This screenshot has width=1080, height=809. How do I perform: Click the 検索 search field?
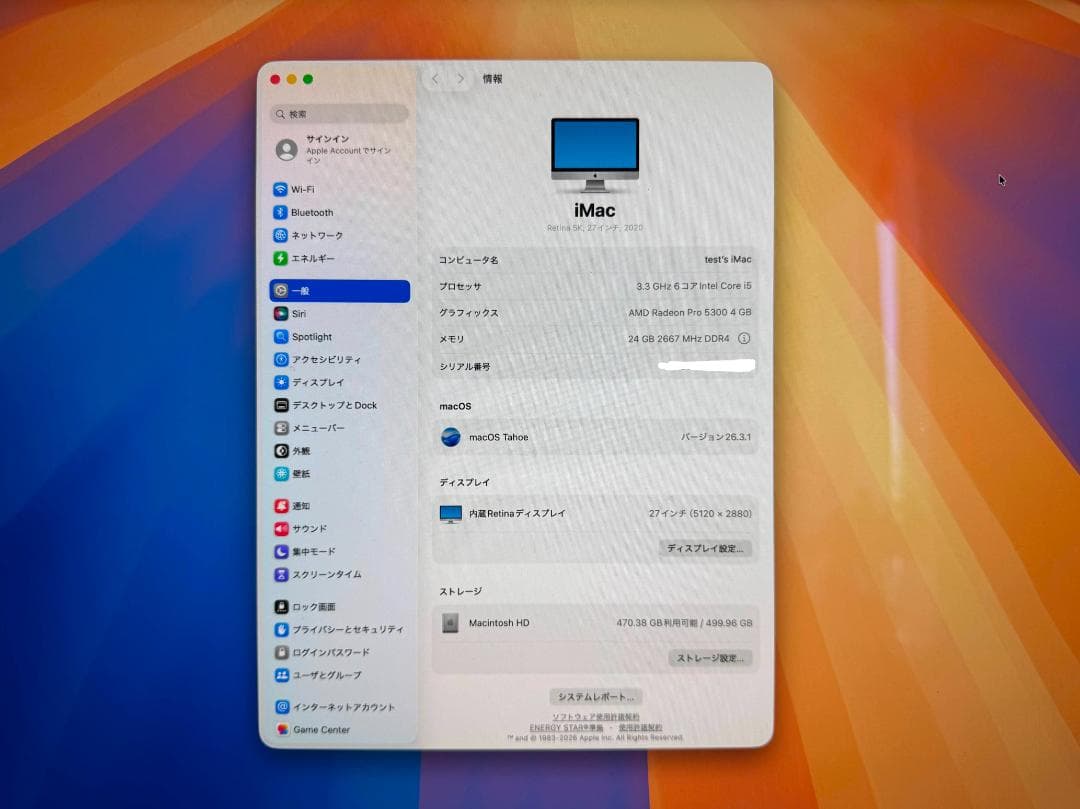click(340, 114)
